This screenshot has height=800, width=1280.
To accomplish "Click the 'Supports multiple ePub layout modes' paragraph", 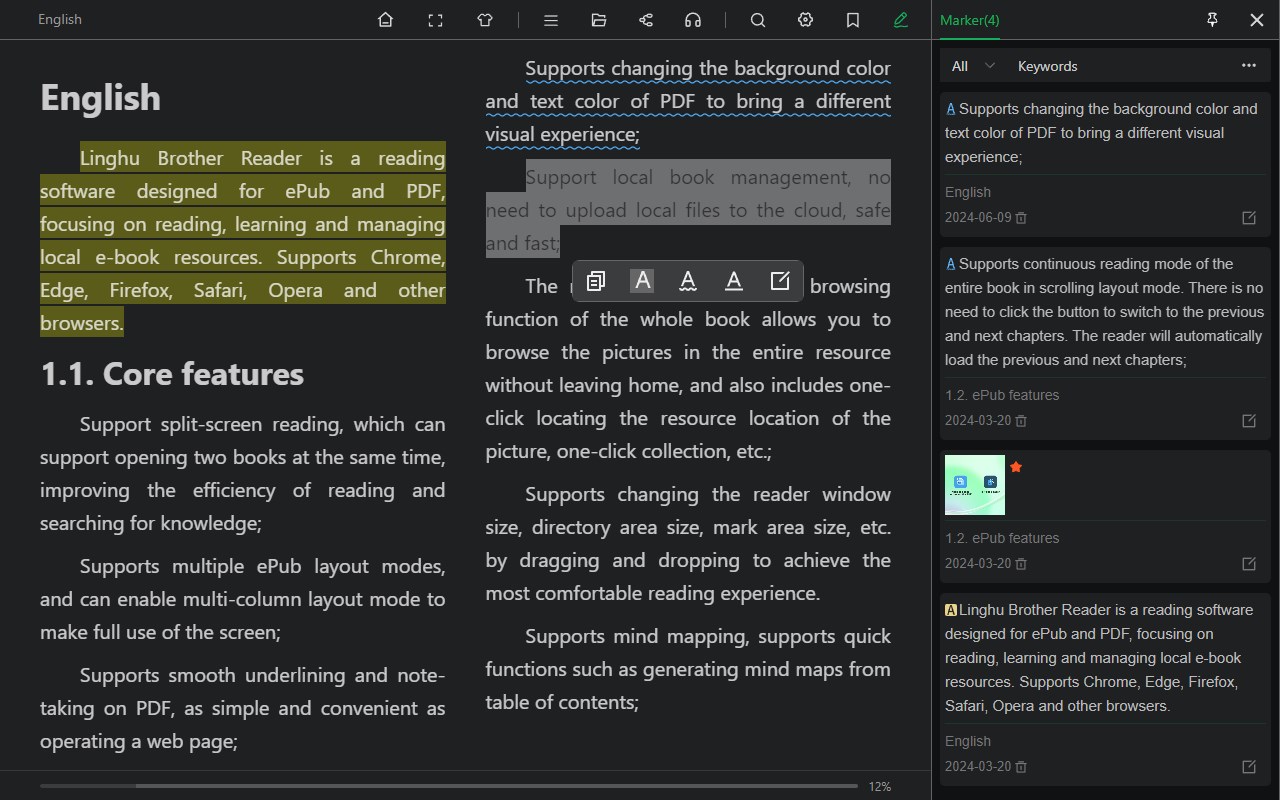I will pyautogui.click(x=243, y=599).
